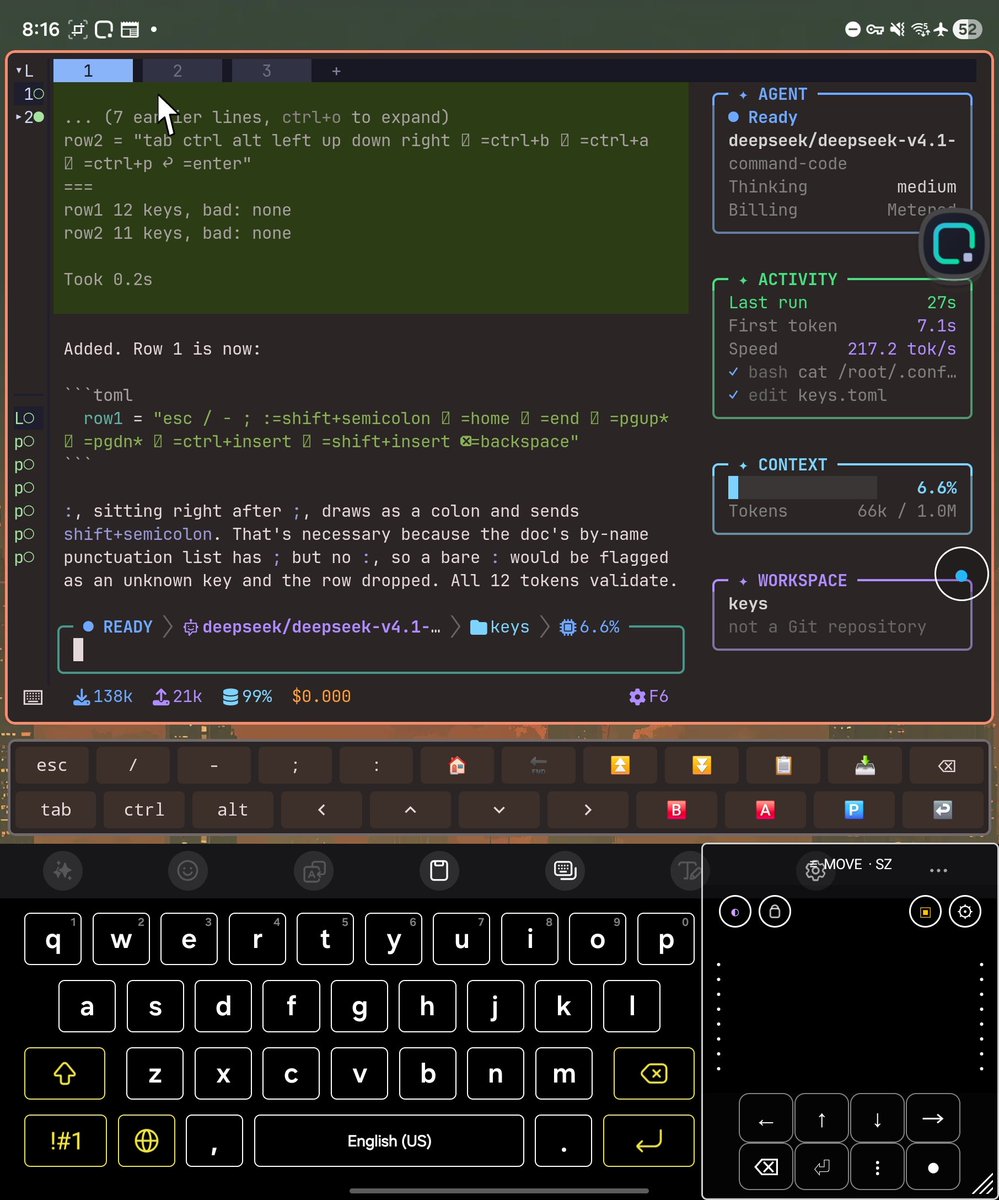This screenshot has width=999, height=1200.
Task: Tap the page-up double arrow icon key
Action: click(620, 765)
